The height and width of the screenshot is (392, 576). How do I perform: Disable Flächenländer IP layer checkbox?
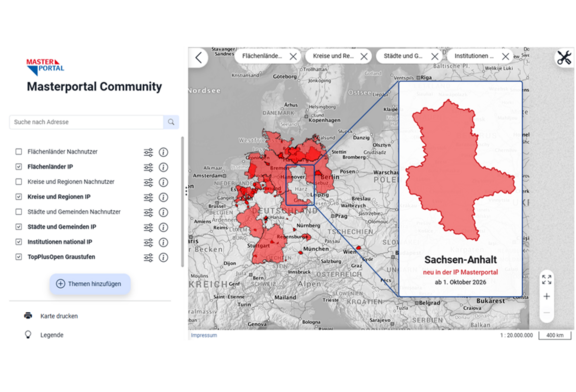pos(18,167)
